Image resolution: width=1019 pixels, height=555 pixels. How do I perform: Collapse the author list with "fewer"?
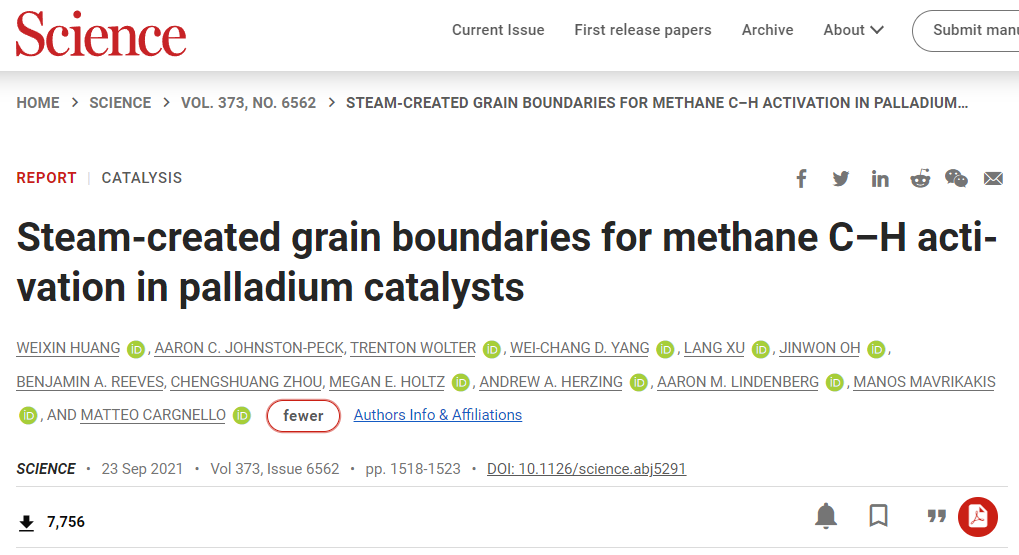click(x=303, y=416)
